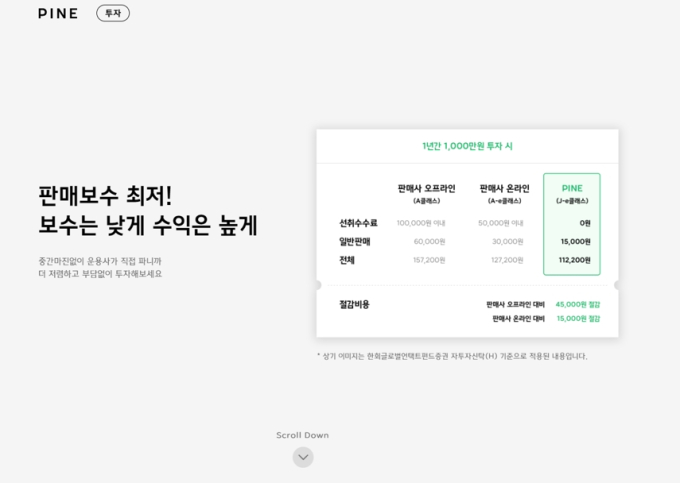This screenshot has width=680, height=483.
Task: Click the card title 1년간 1,000만원 투자 시
Action: pos(467,146)
